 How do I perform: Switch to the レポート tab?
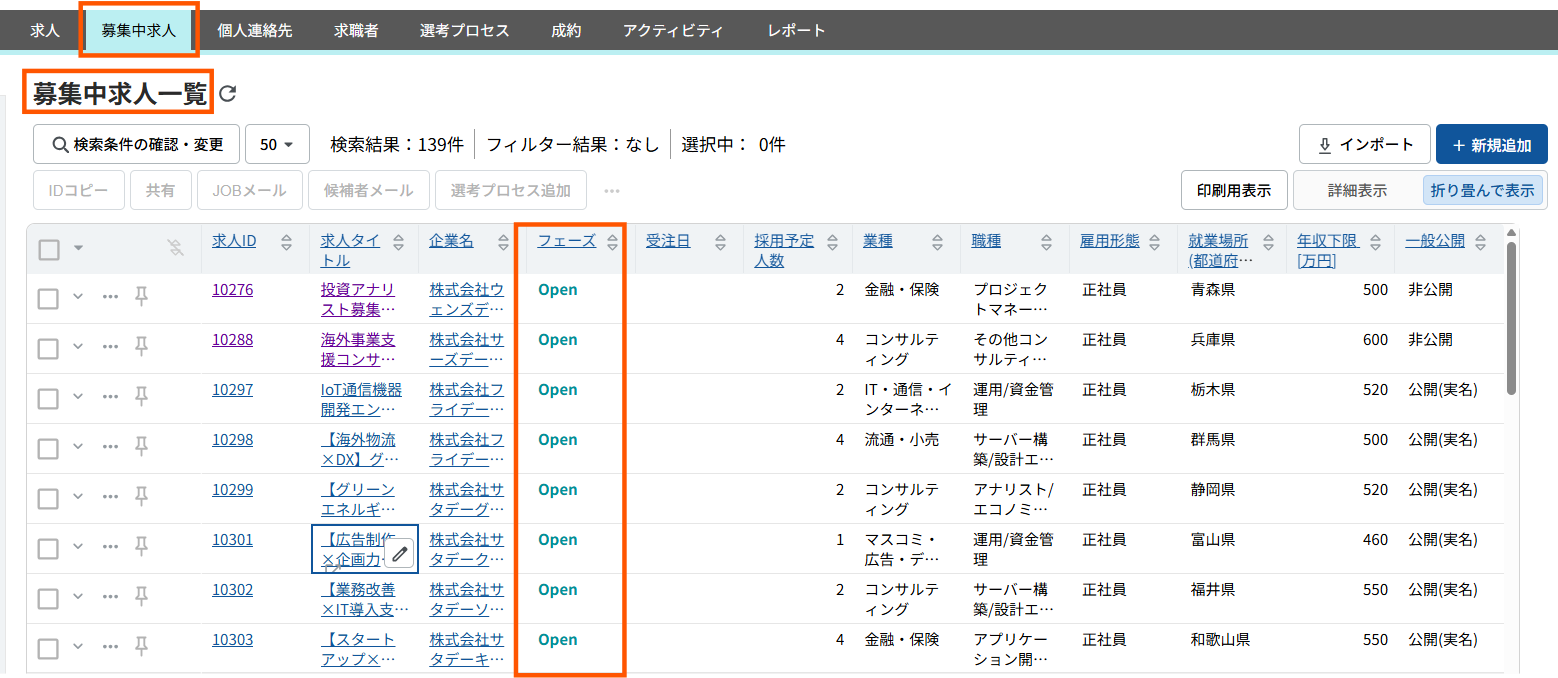coord(797,30)
